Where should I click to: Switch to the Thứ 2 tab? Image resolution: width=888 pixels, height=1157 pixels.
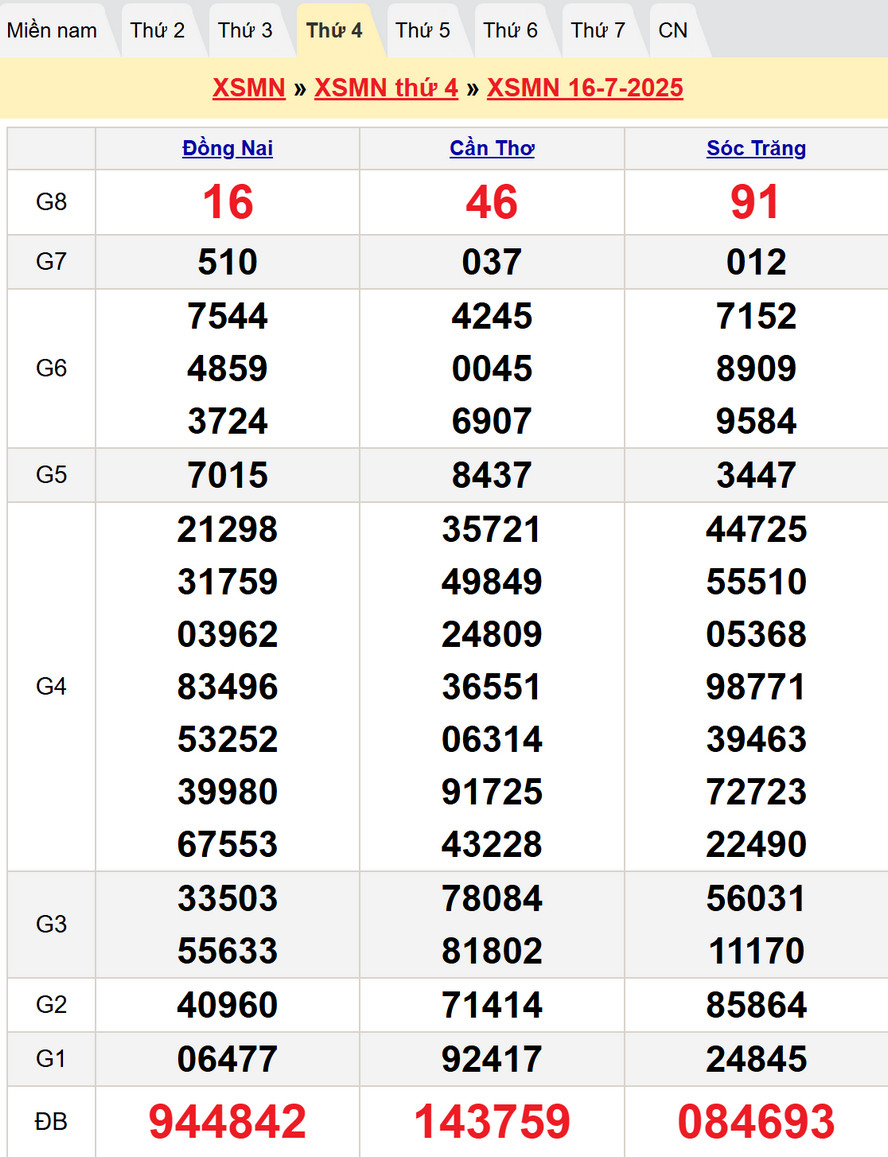(158, 30)
